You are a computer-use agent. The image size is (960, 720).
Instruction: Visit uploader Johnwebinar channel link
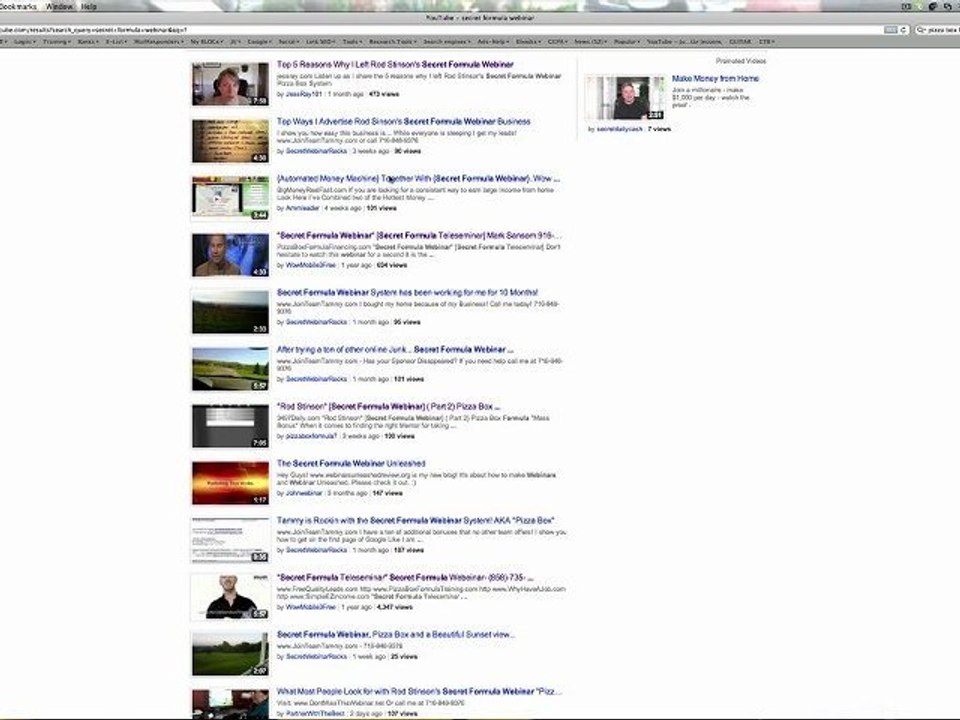click(304, 493)
